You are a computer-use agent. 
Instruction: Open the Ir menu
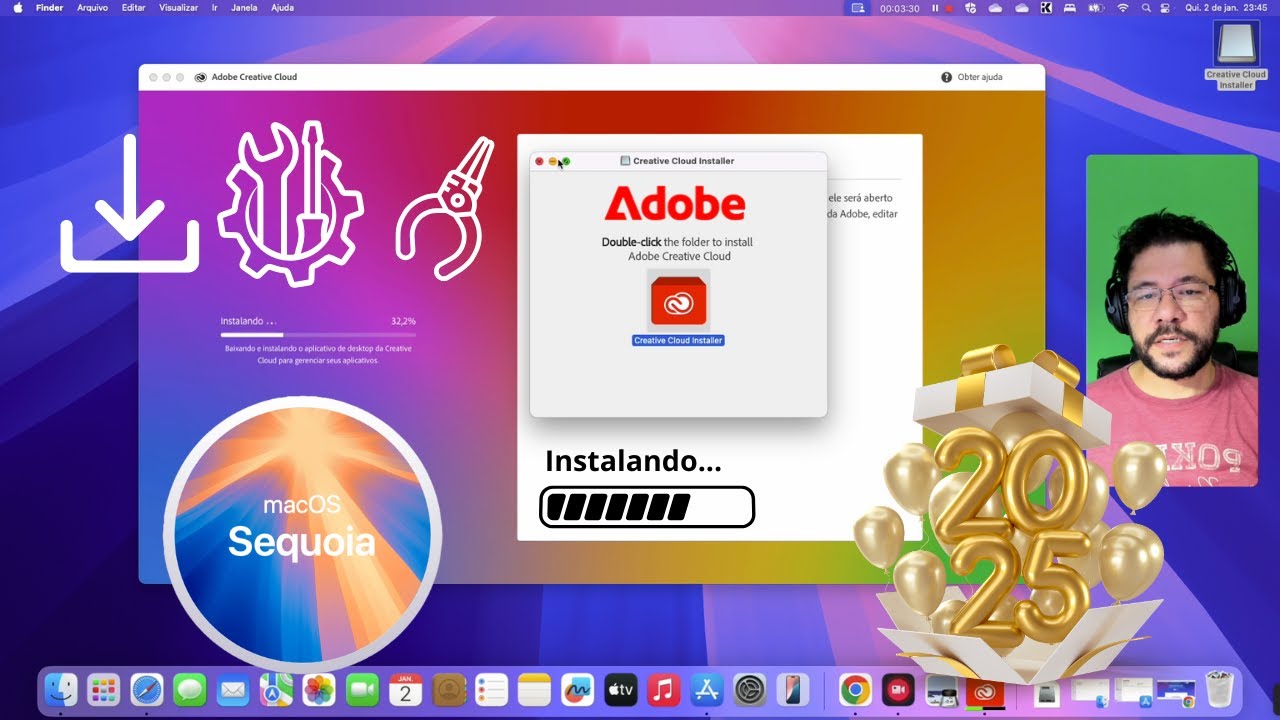point(214,7)
